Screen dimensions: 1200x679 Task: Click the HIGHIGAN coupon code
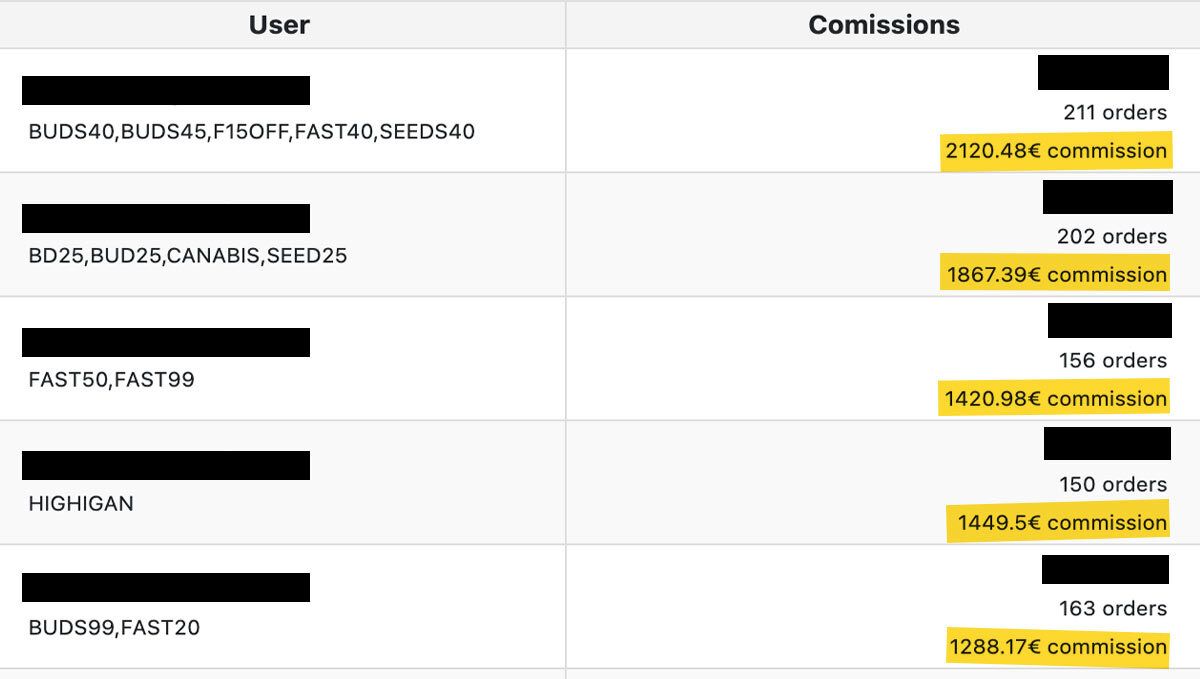point(81,503)
